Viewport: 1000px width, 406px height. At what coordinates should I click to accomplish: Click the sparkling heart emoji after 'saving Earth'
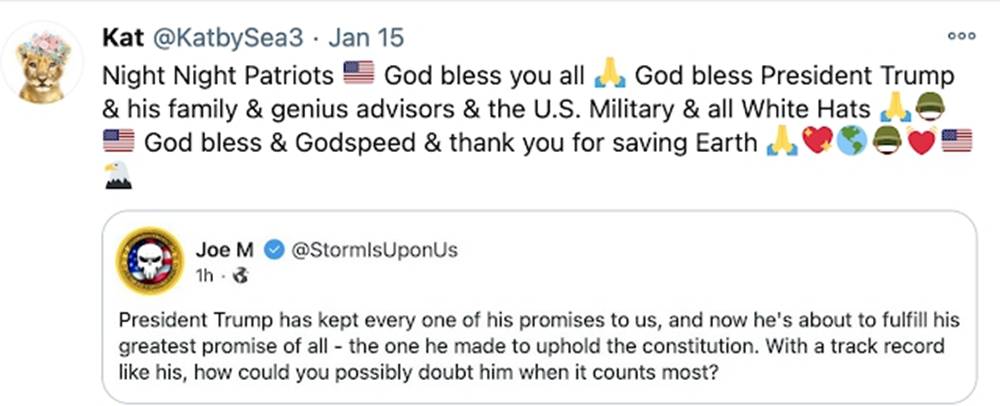coord(806,142)
